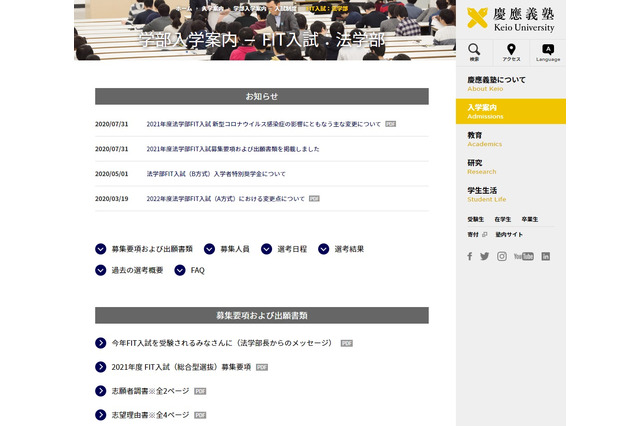Open 寄付 donation link
640x426 pixels.
(x=473, y=235)
